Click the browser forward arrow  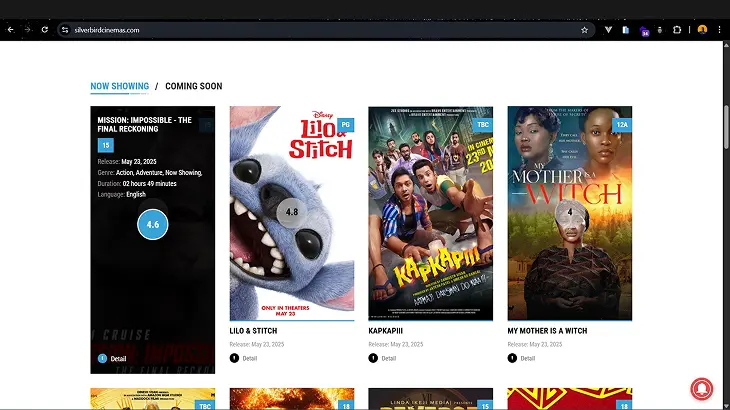coord(27,30)
